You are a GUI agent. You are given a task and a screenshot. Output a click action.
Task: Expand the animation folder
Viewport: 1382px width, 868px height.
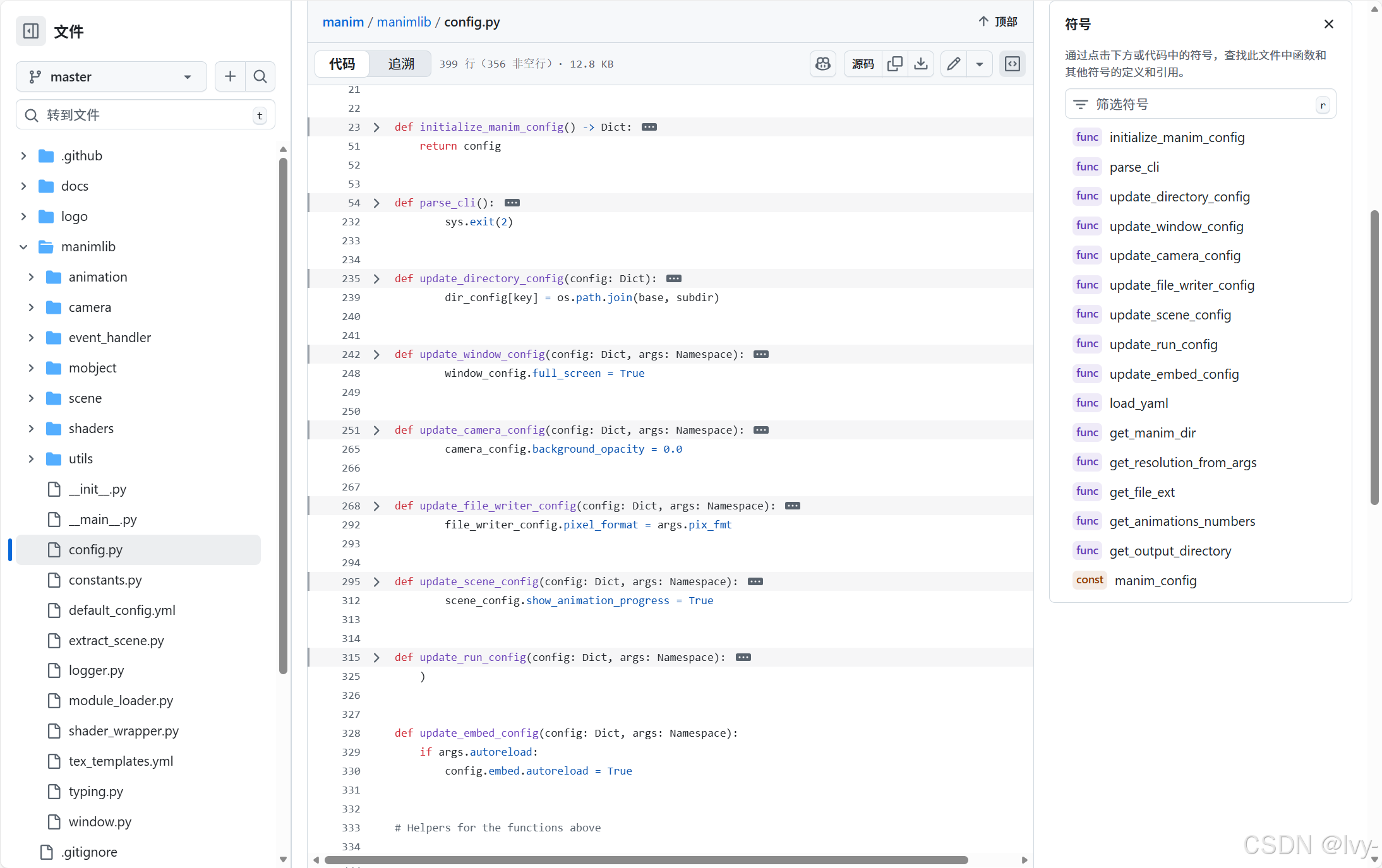pyautogui.click(x=31, y=277)
